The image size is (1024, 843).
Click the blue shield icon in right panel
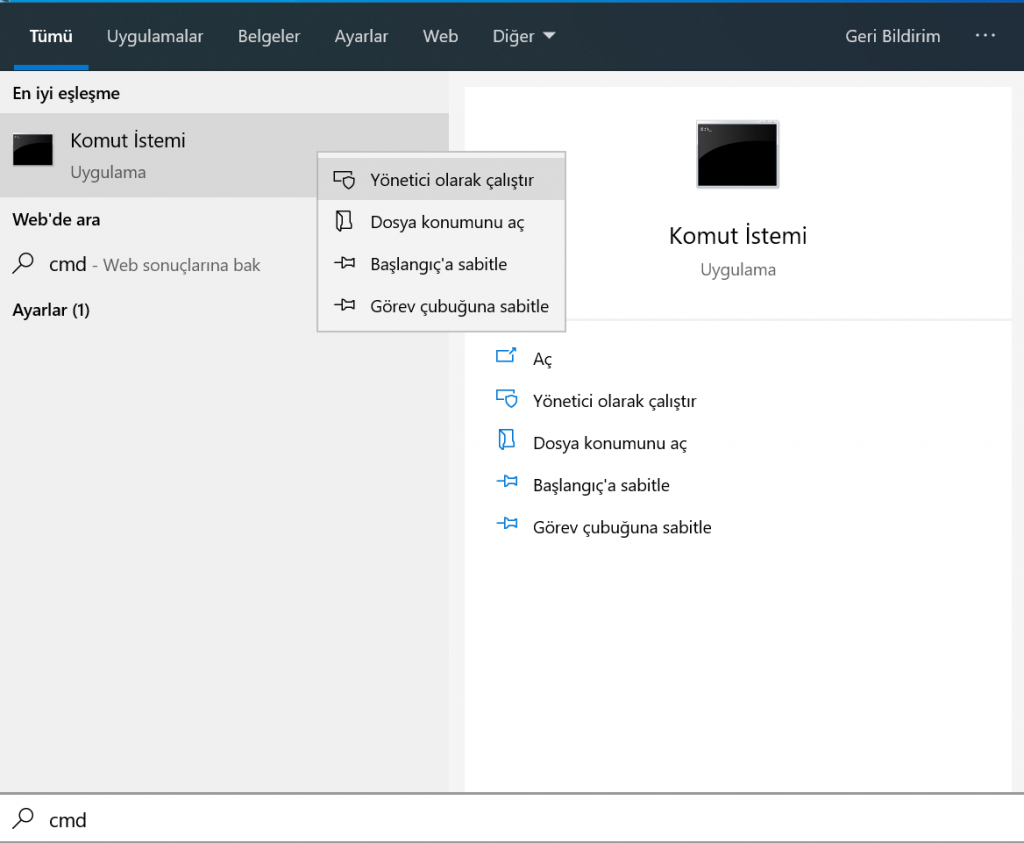(x=507, y=400)
